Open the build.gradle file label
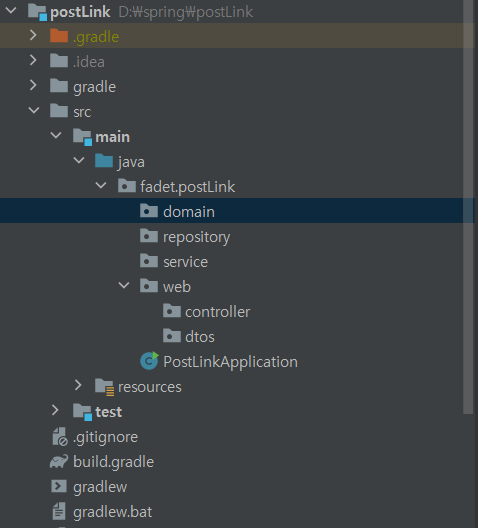This screenshot has width=478, height=528. tap(113, 462)
